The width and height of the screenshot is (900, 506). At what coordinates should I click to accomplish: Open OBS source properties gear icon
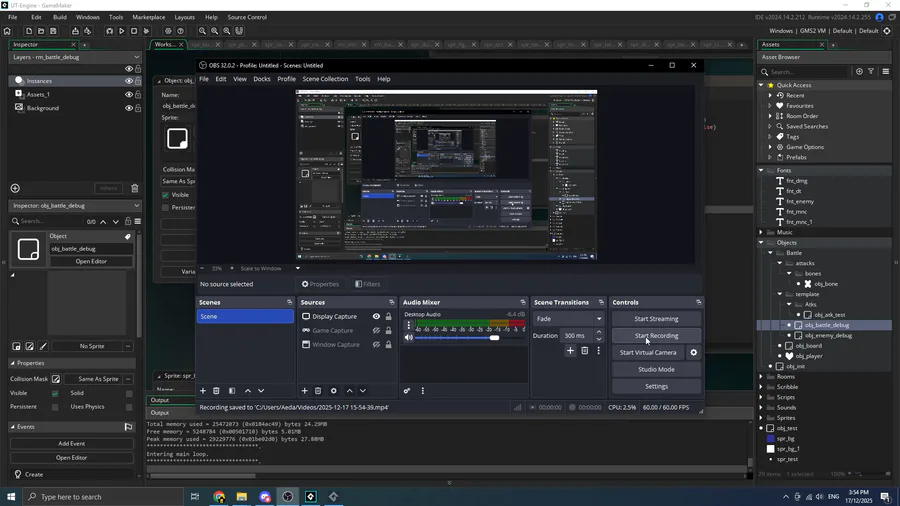click(x=334, y=391)
